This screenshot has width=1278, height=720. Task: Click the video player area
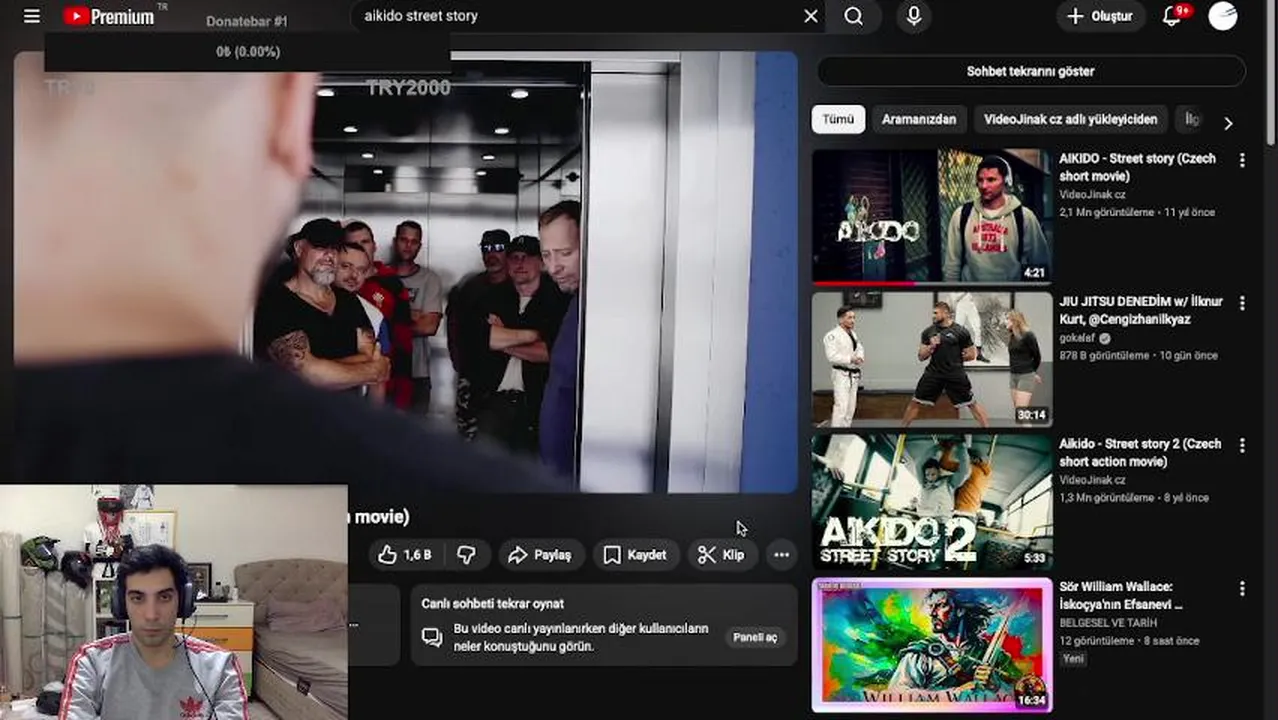(x=406, y=272)
